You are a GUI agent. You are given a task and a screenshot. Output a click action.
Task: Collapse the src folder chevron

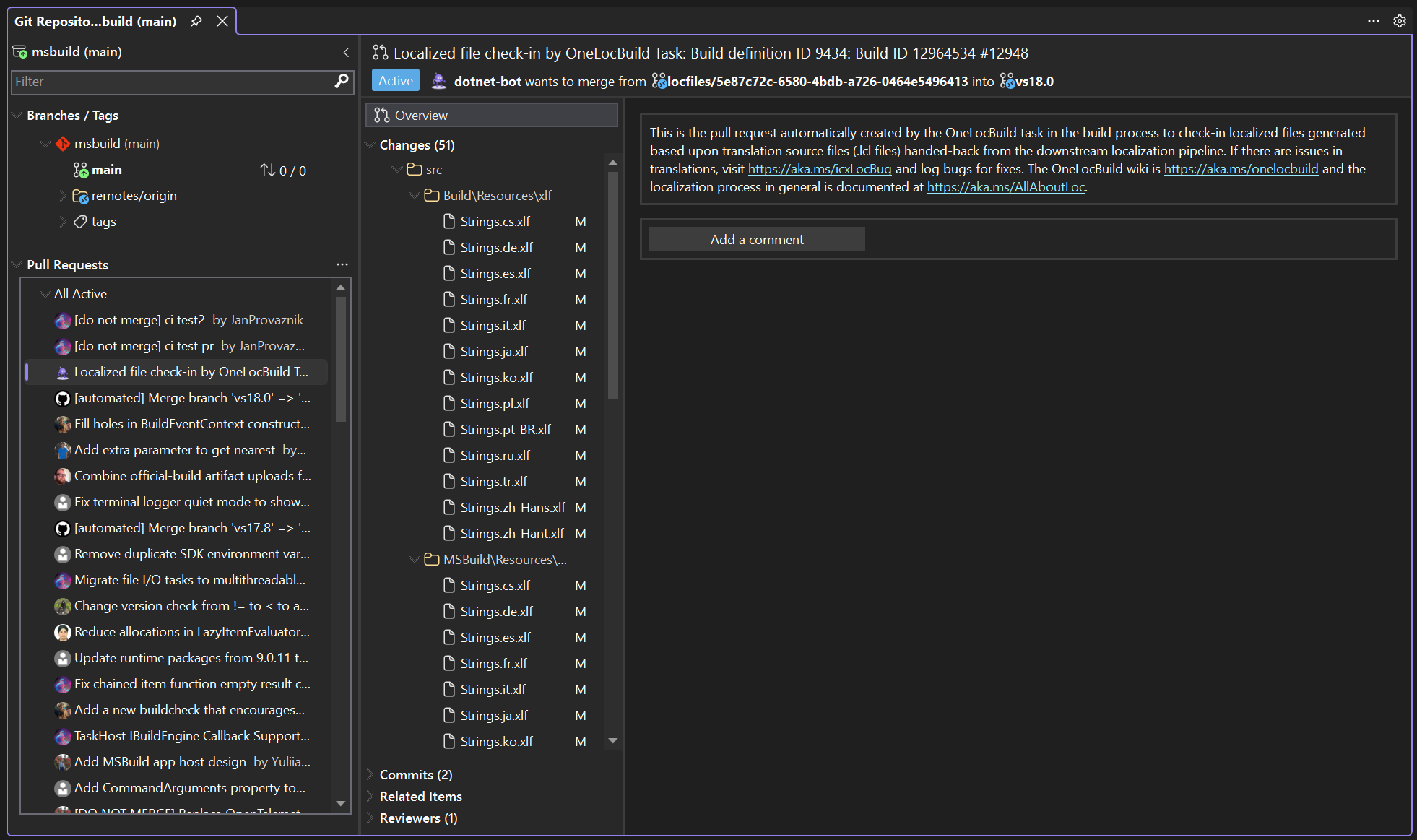pos(397,170)
